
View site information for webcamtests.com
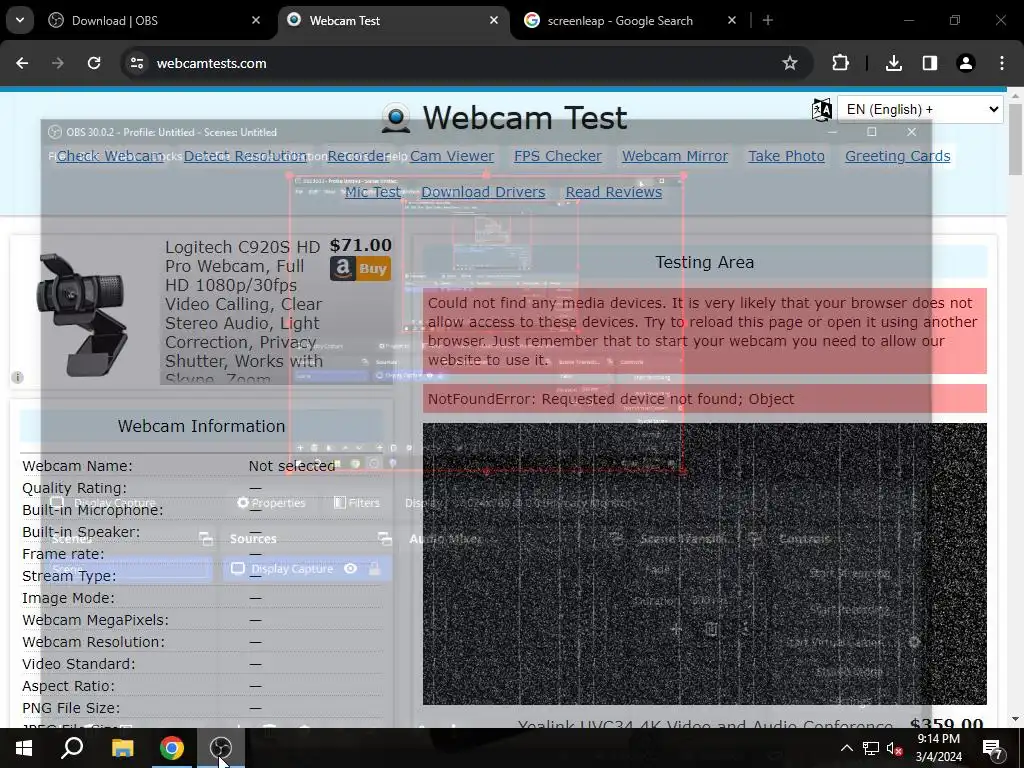click(x=136, y=63)
